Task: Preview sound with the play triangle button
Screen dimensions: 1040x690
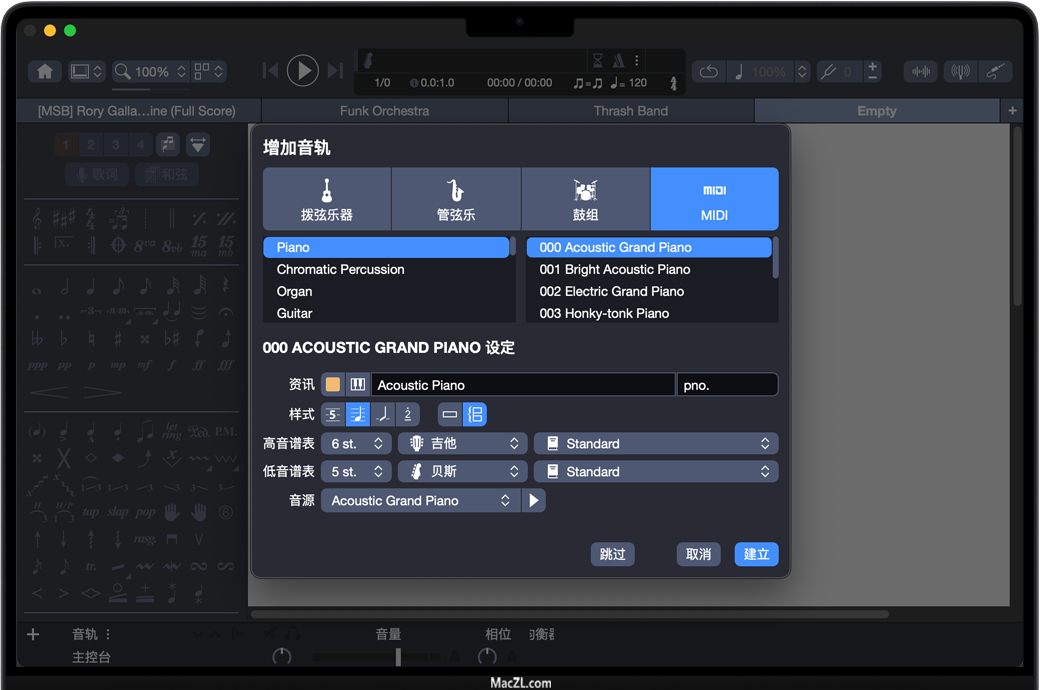Action: pyautogui.click(x=534, y=500)
